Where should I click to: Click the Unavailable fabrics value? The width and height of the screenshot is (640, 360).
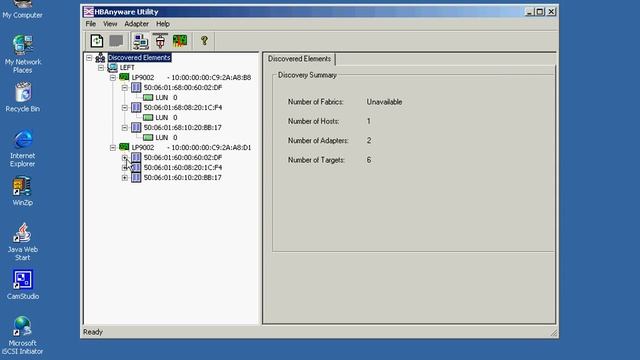[x=384, y=102]
